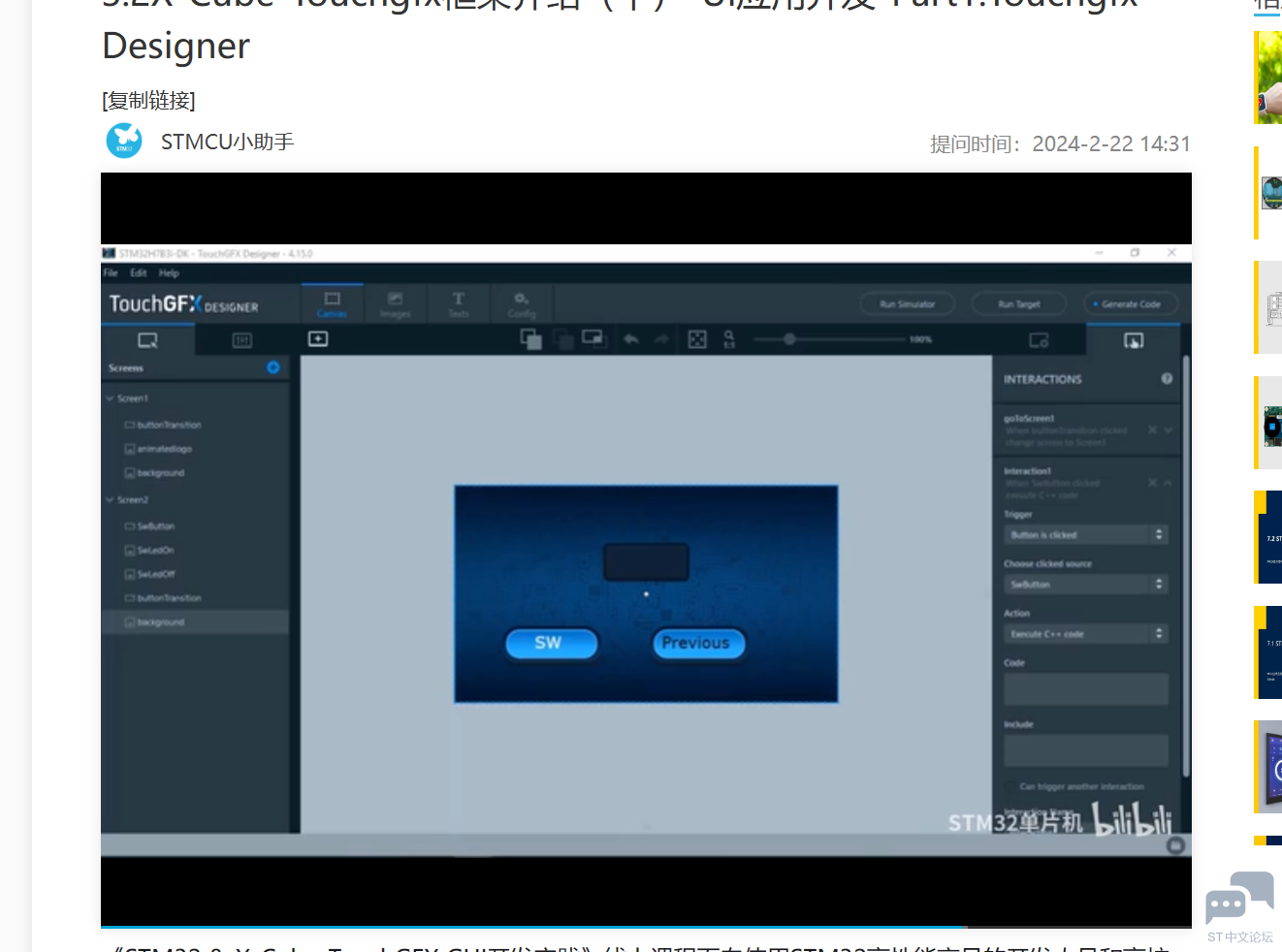
Task: Click the Generate Code button
Action: click(1130, 304)
